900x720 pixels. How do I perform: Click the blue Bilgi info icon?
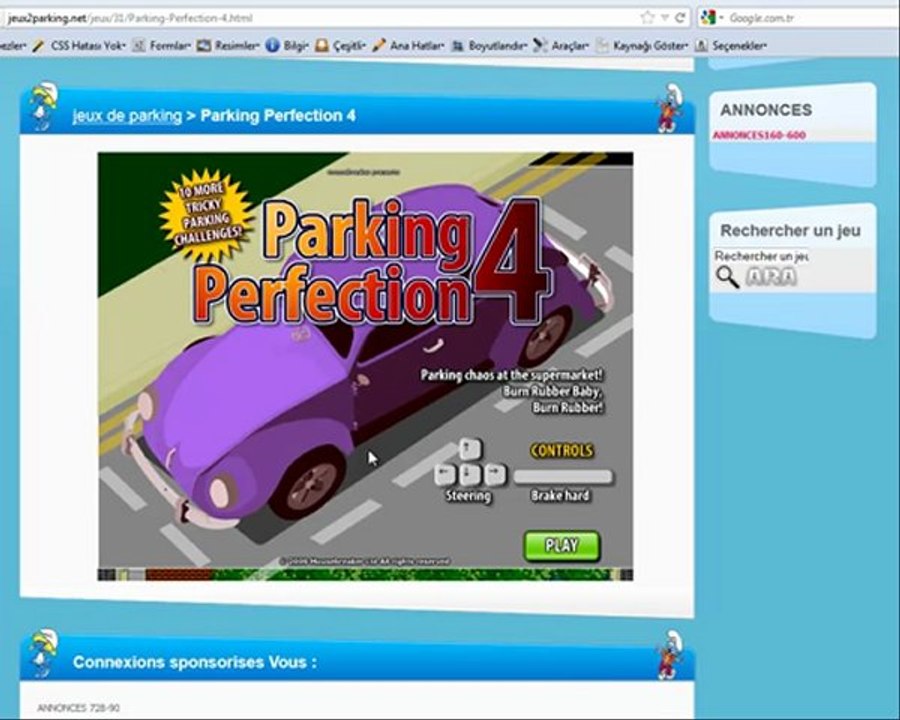[273, 45]
